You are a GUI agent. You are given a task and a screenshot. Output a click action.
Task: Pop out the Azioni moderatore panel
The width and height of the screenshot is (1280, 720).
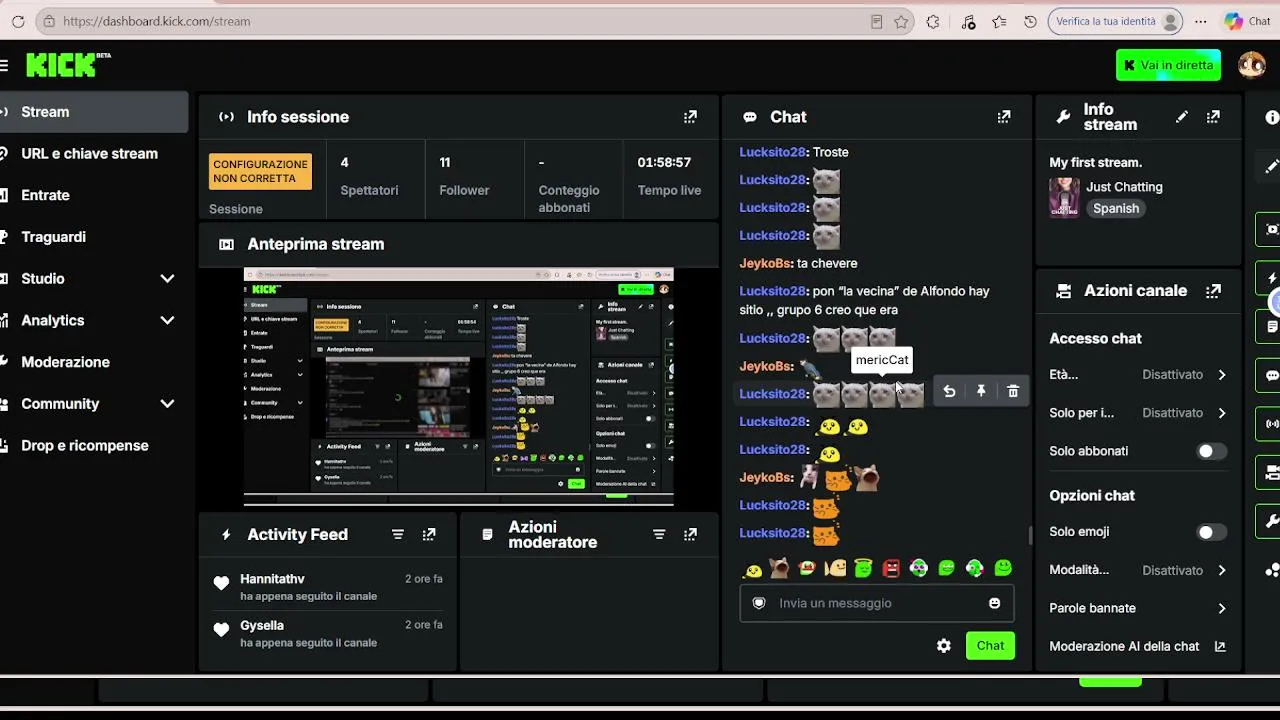(690, 535)
